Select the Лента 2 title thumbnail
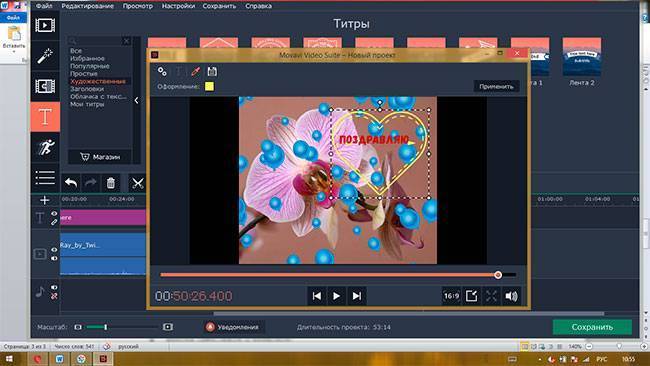This screenshot has height=366, width=650. (582, 57)
